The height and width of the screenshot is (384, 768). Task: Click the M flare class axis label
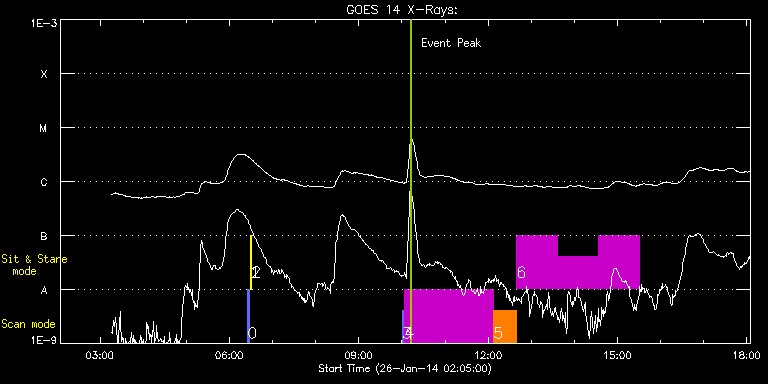click(43, 128)
